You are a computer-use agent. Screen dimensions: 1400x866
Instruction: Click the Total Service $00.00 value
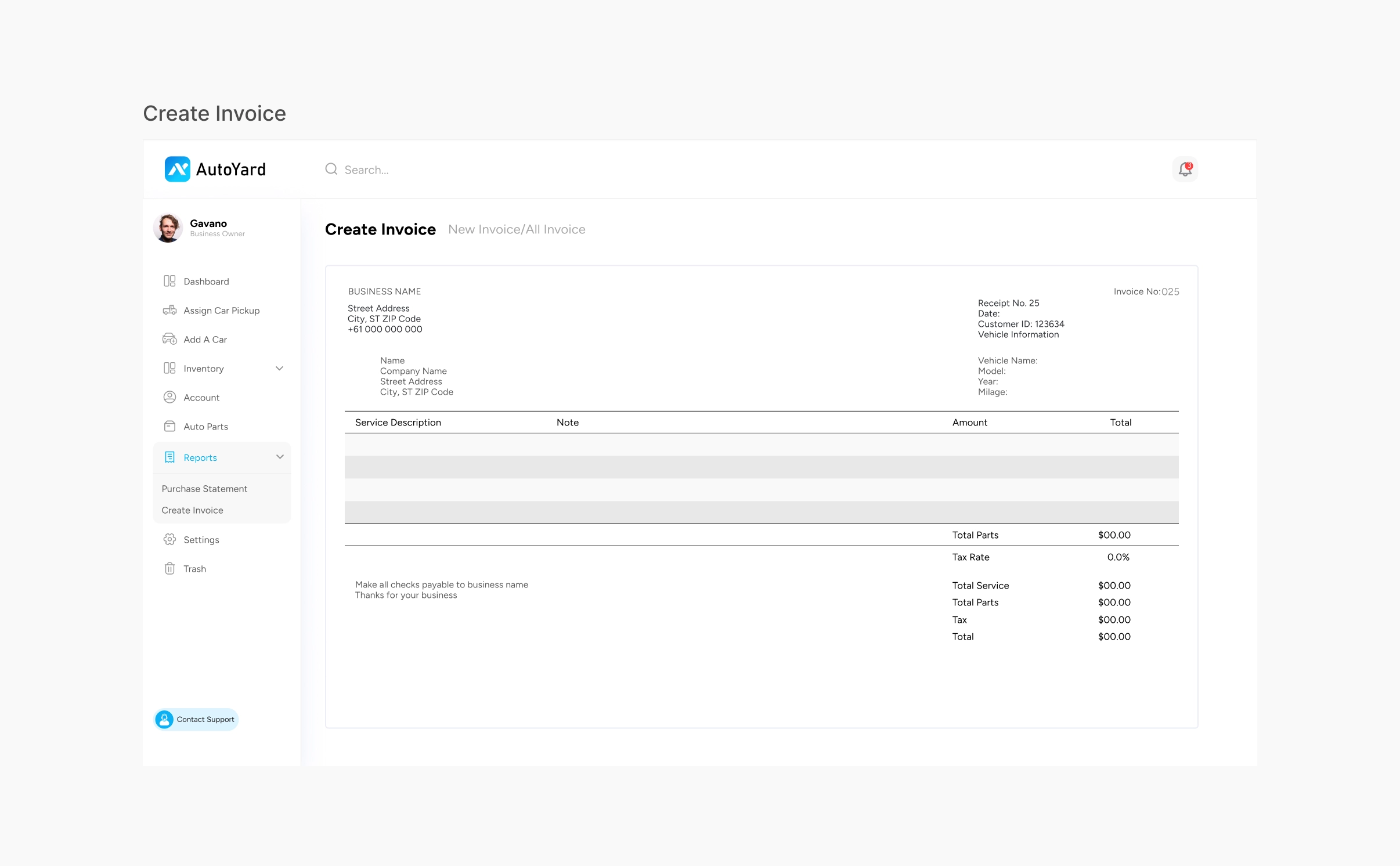1114,586
